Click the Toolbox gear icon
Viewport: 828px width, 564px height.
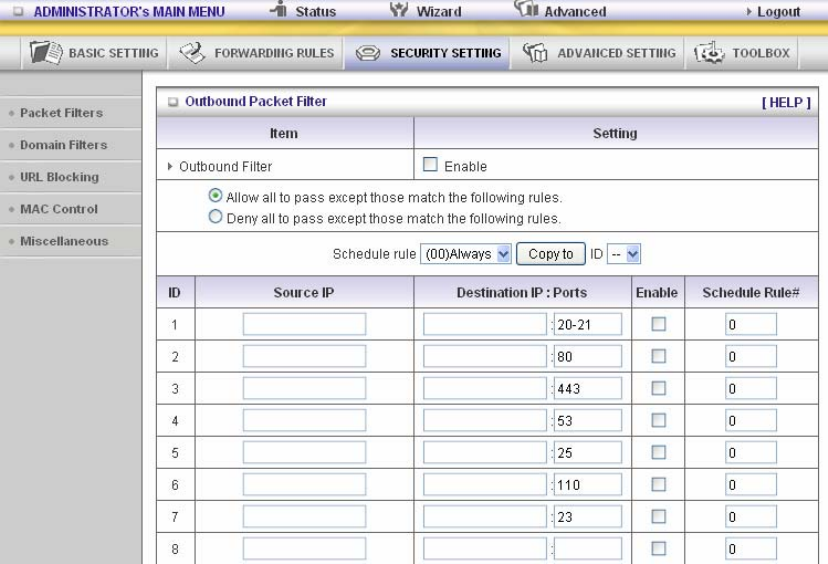(709, 52)
